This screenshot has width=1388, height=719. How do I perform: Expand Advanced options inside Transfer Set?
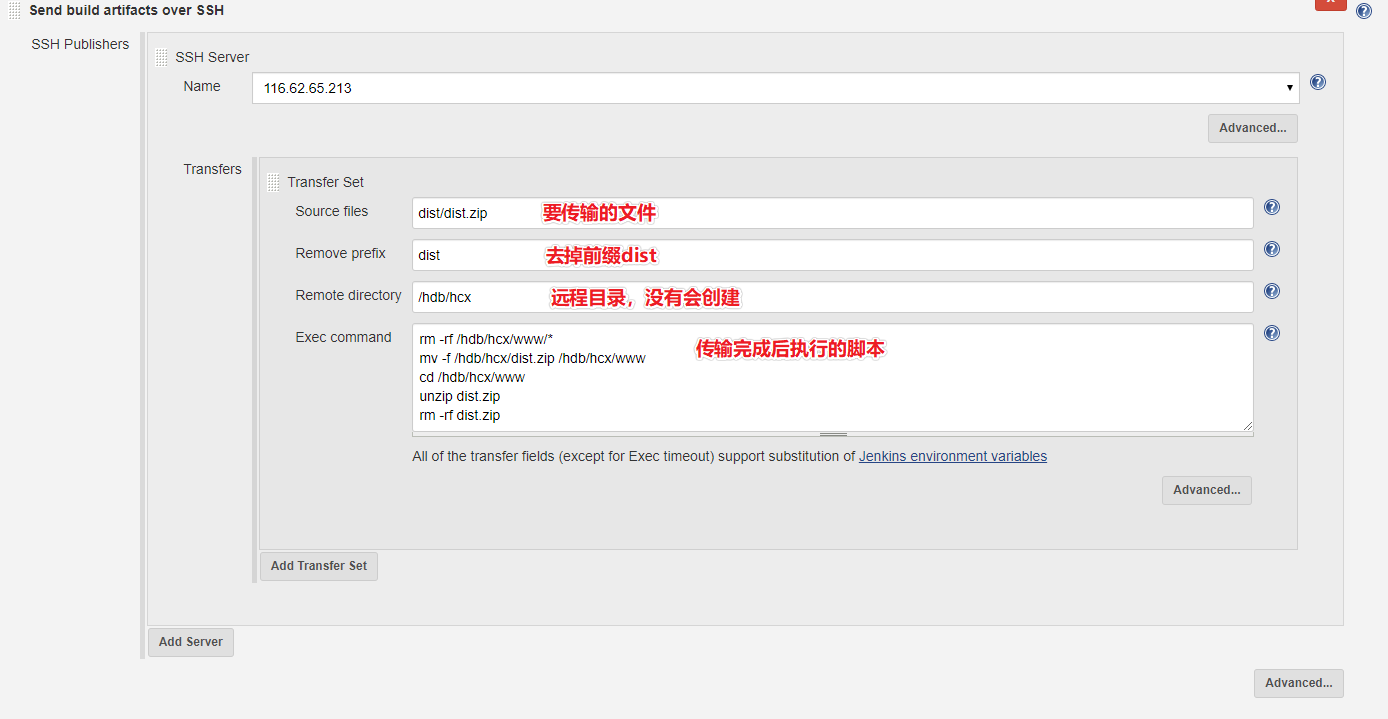click(x=1206, y=490)
